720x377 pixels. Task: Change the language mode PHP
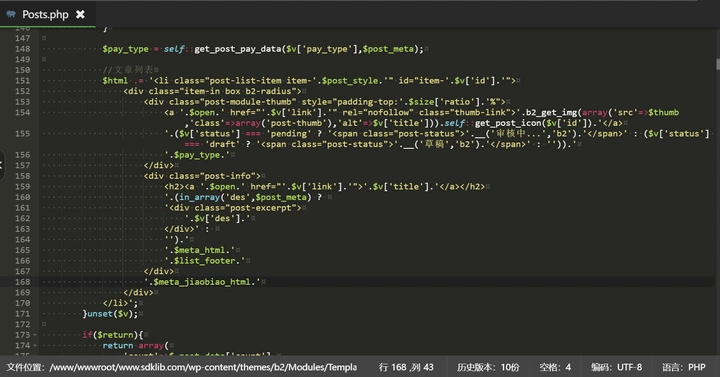click(683, 367)
